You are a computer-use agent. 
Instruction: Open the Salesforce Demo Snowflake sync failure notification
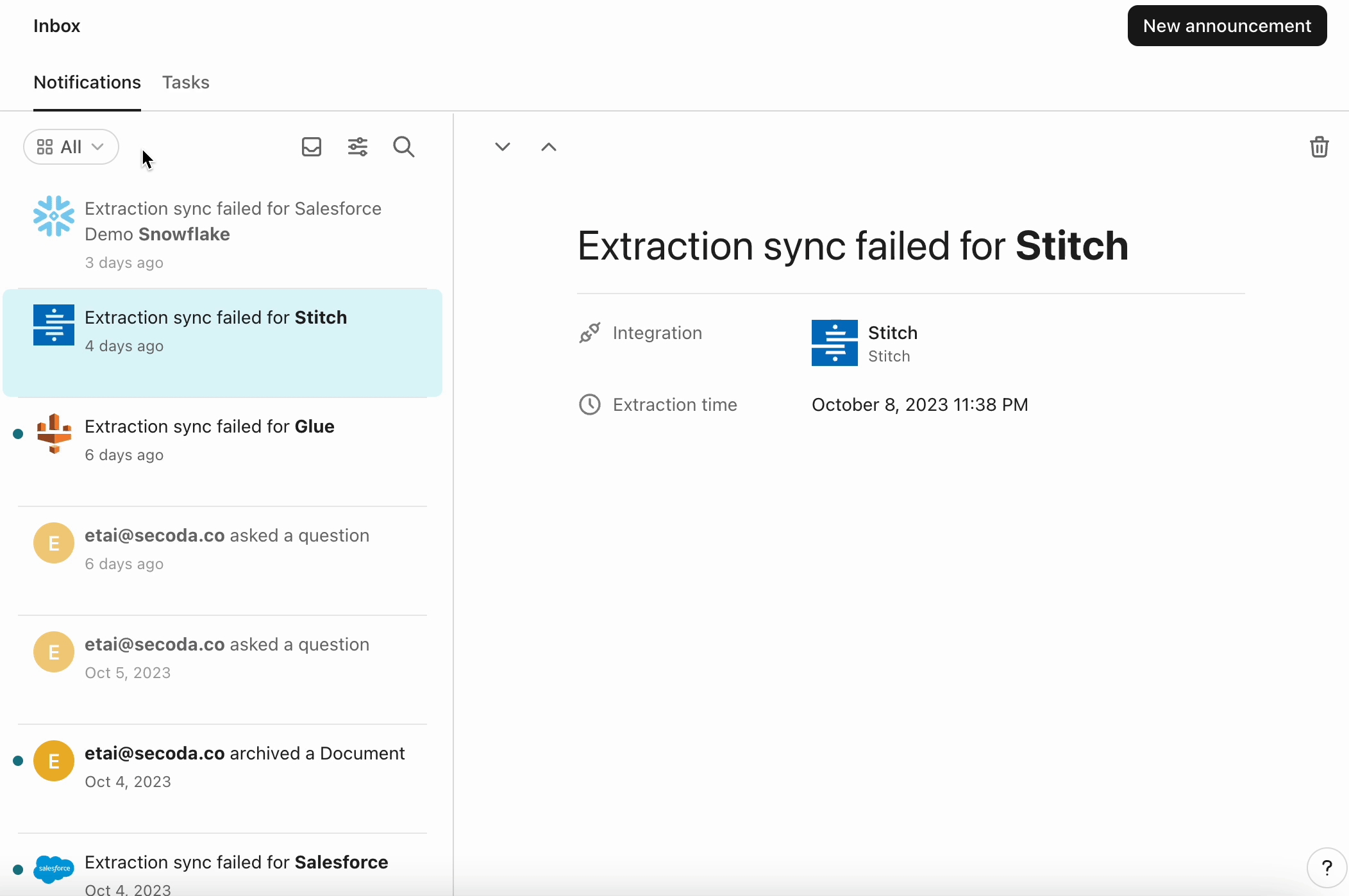(222, 233)
